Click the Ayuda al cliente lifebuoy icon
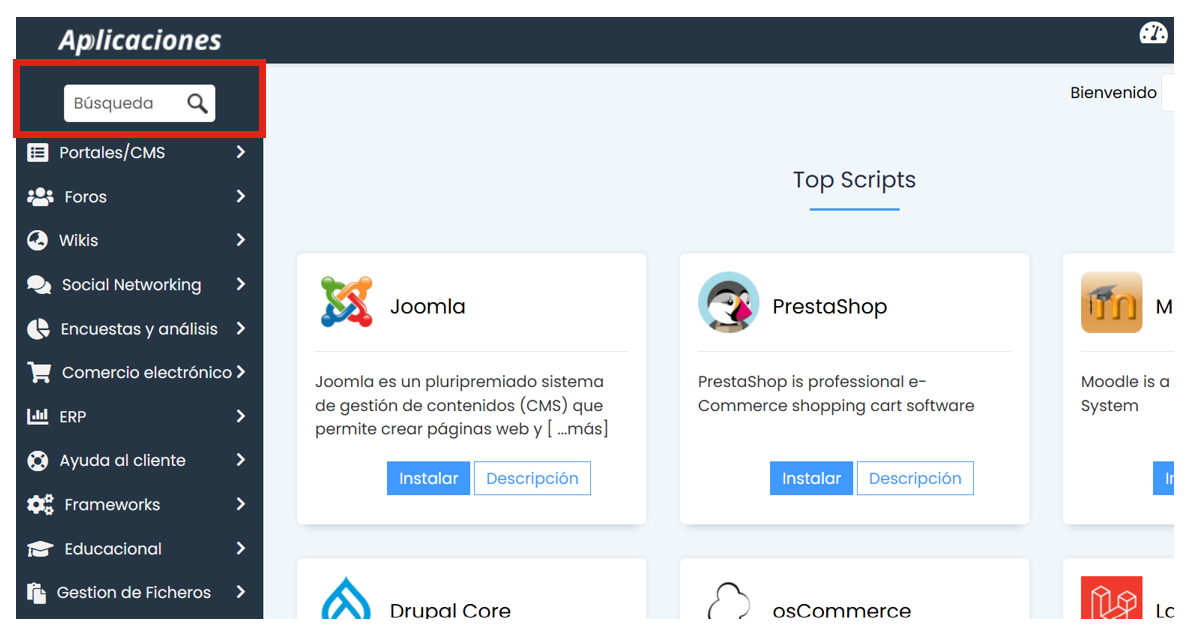1189x639 pixels. click(x=37, y=460)
